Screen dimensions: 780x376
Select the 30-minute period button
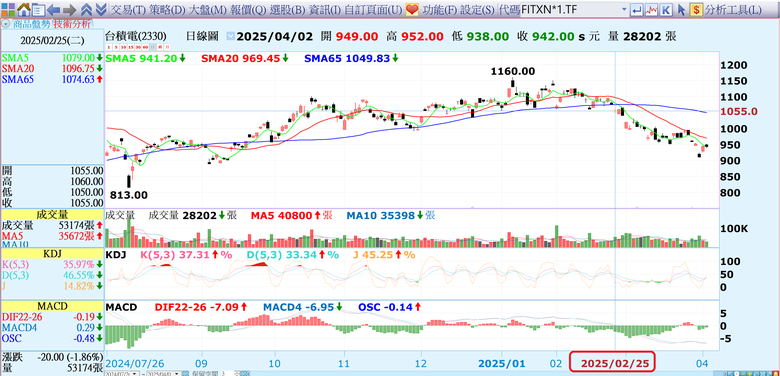click(x=138, y=48)
